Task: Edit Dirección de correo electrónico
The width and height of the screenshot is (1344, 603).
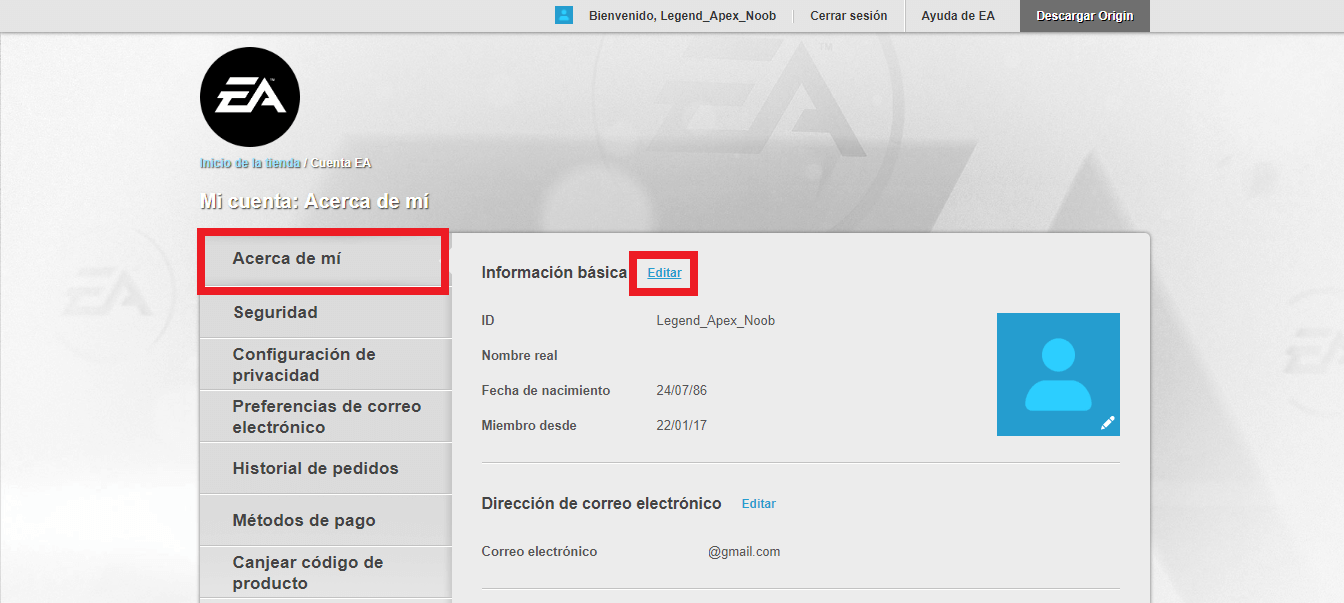Action: 758,504
